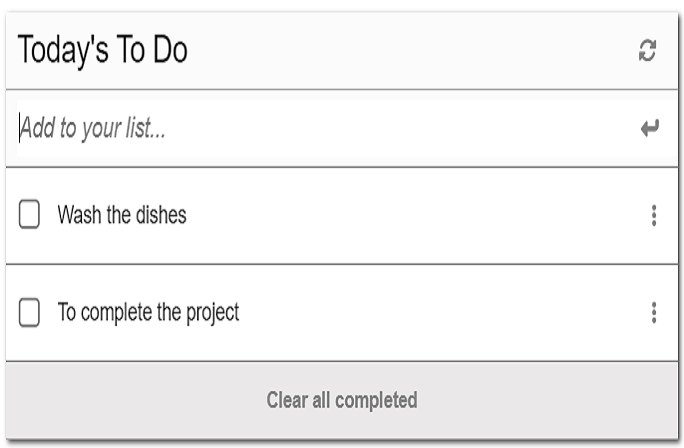684x448 pixels.
Task: Remove finished tasks via the bottom footer button
Action: coord(341,400)
